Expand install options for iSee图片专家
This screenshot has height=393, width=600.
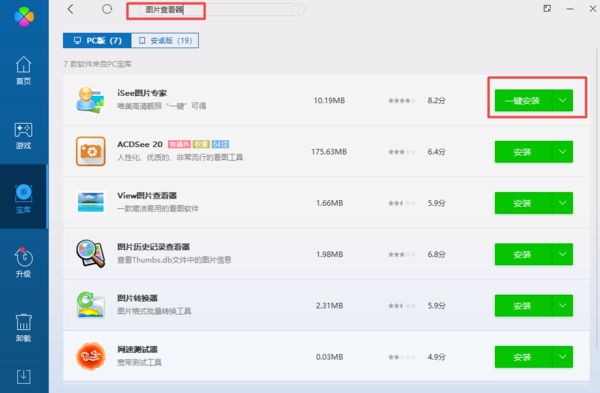[562, 101]
